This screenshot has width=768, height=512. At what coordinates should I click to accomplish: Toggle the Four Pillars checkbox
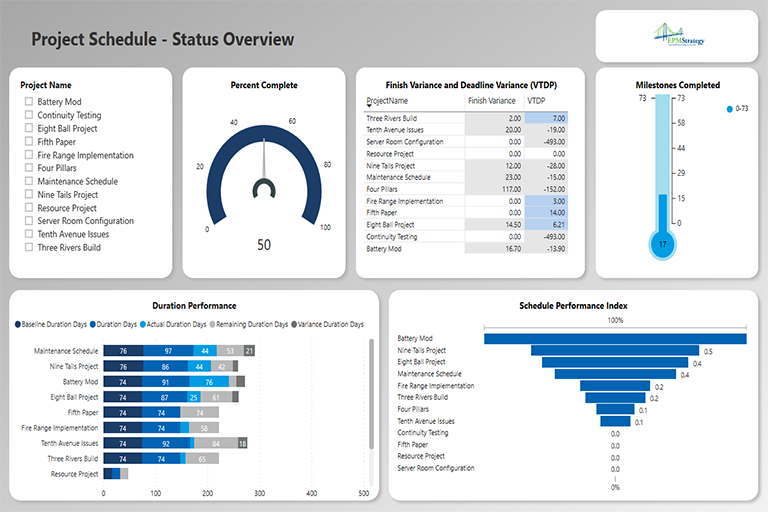[29, 167]
